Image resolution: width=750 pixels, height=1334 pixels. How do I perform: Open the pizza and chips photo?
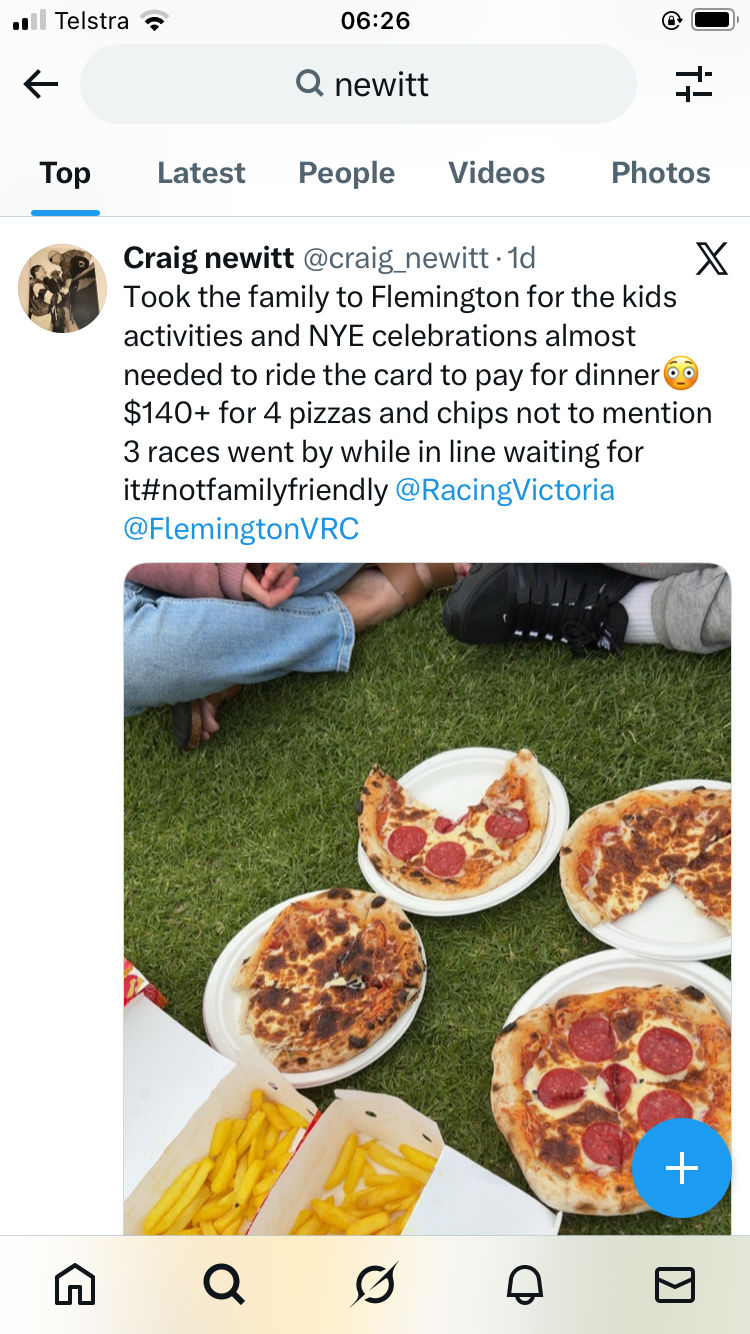427,898
